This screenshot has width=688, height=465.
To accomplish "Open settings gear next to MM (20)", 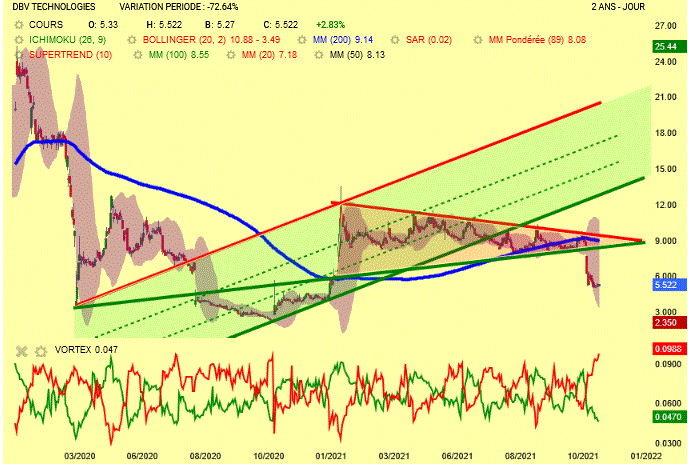I will 231,55.
